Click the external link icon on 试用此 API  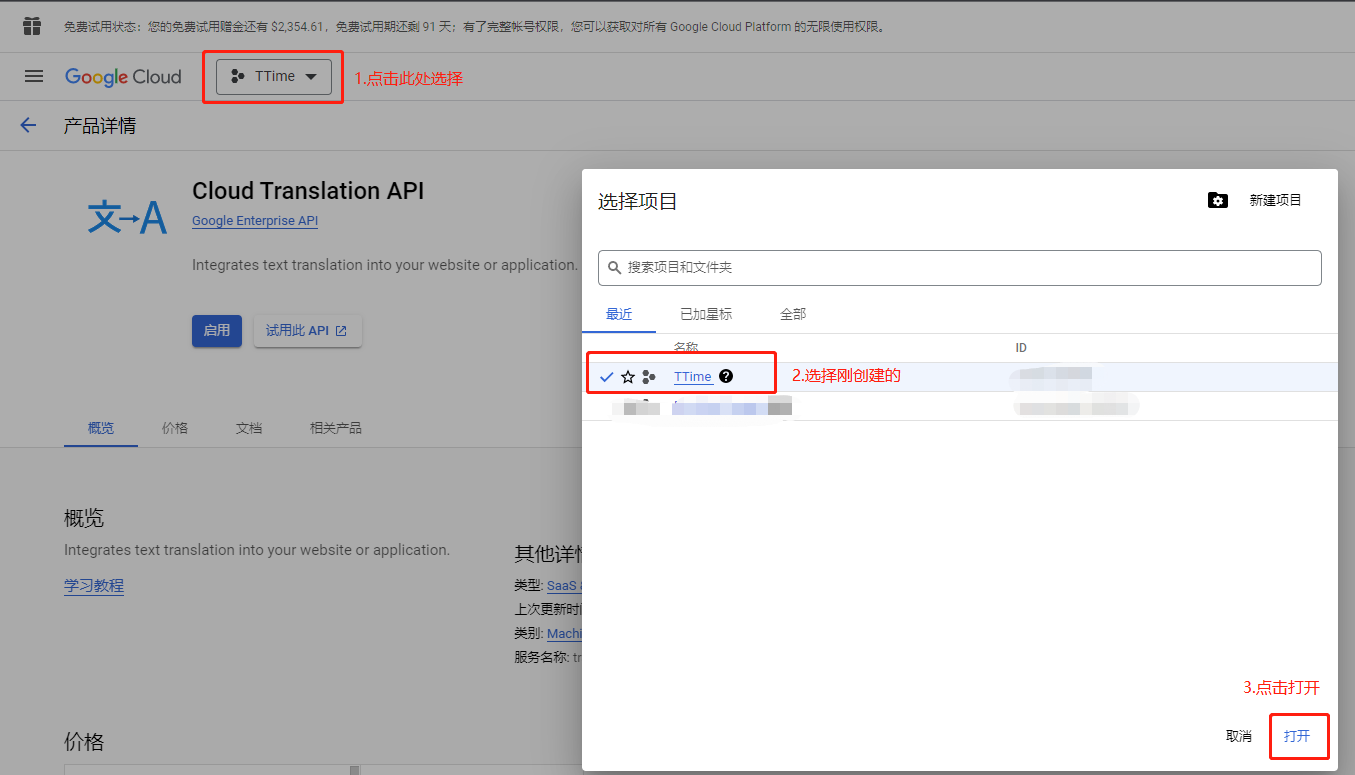tap(341, 331)
